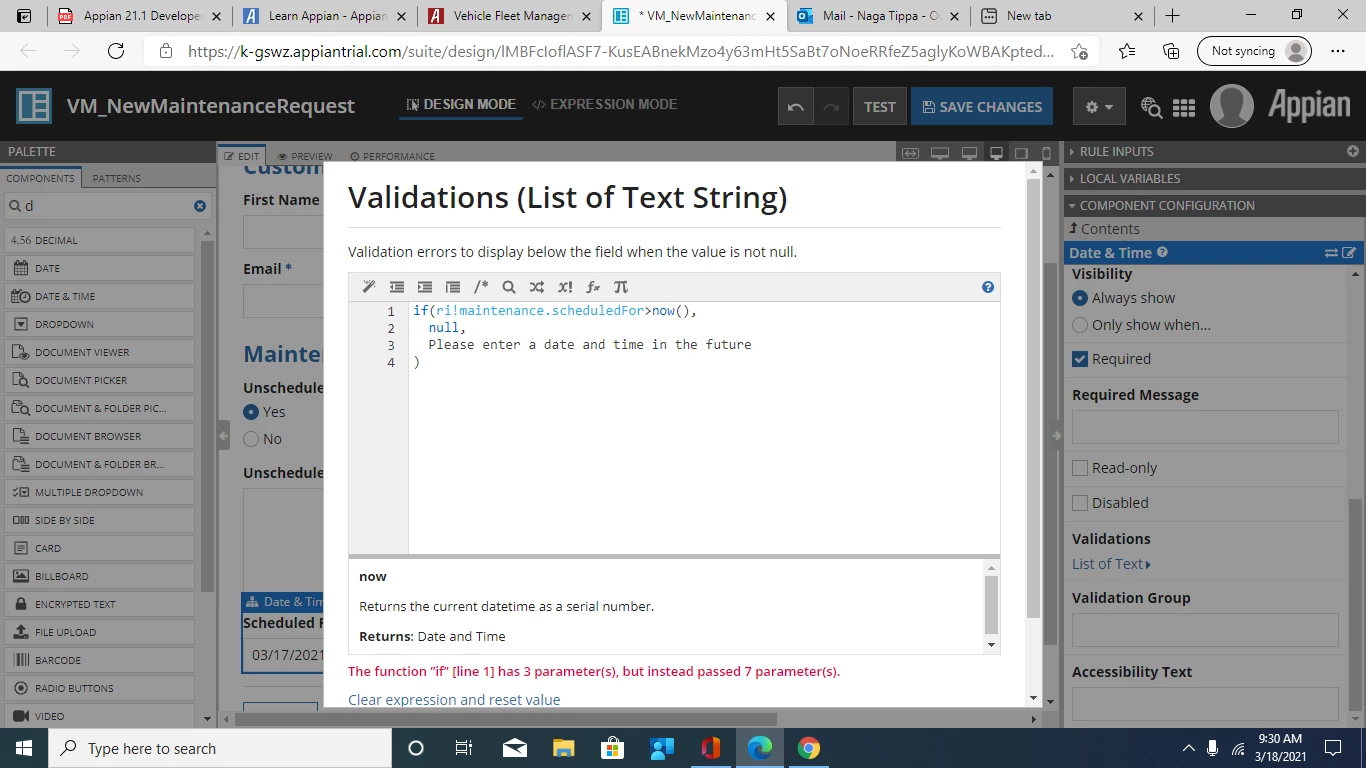Switch to the Preview tab
The width and height of the screenshot is (1366, 768).
coord(305,156)
